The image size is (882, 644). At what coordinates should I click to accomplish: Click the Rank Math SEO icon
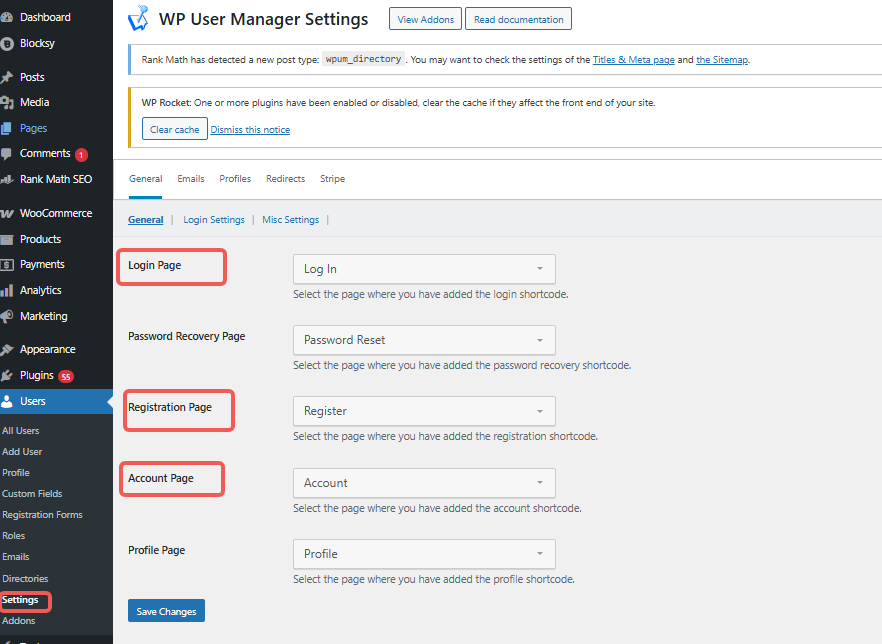pyautogui.click(x=7, y=180)
